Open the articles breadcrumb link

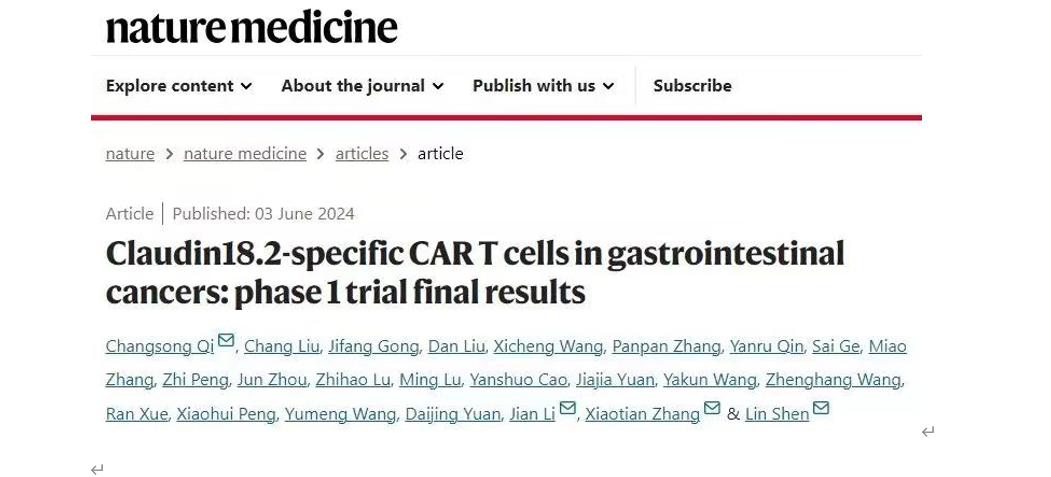coord(361,154)
